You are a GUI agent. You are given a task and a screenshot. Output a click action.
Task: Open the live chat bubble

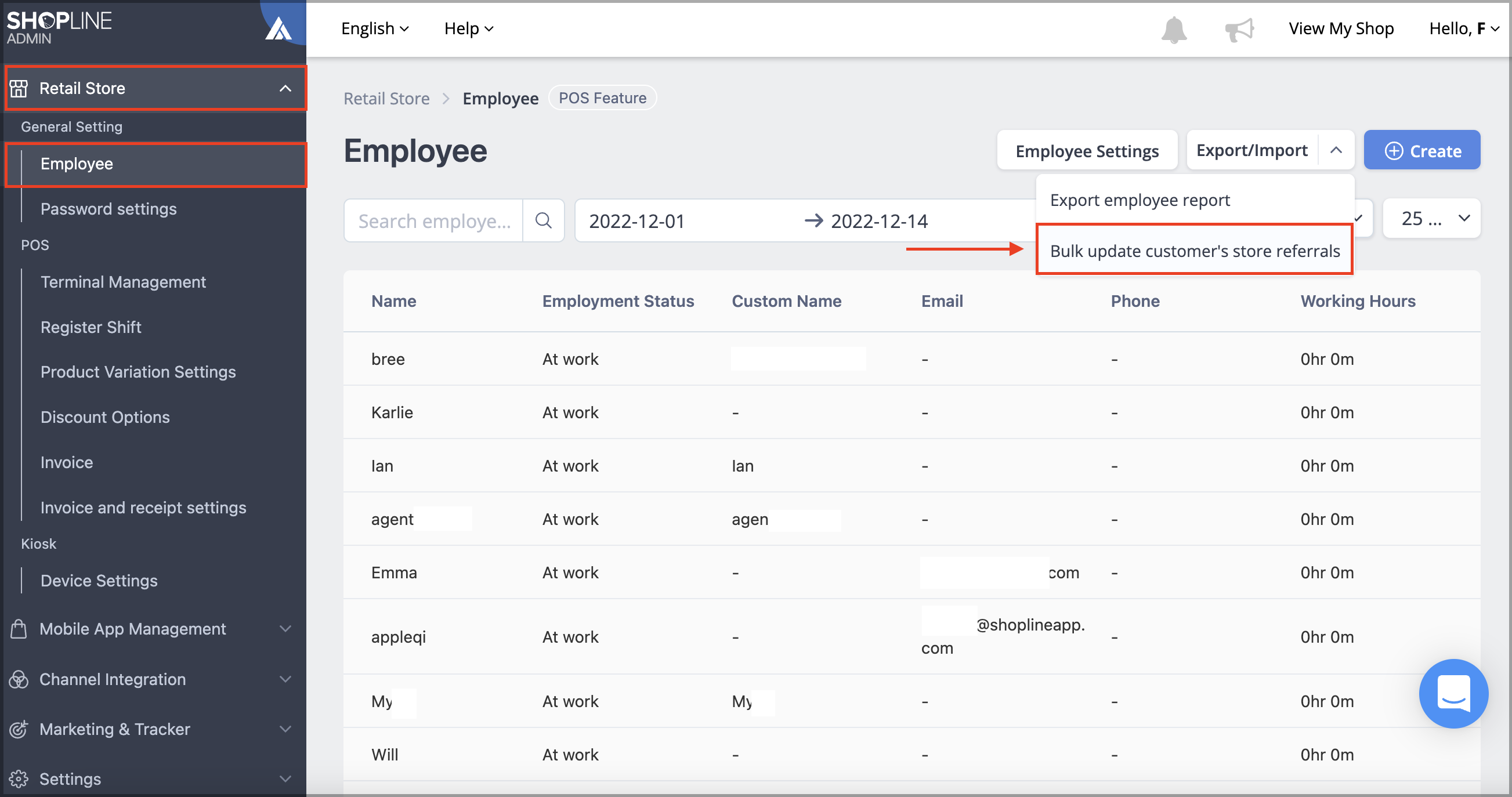(1453, 693)
